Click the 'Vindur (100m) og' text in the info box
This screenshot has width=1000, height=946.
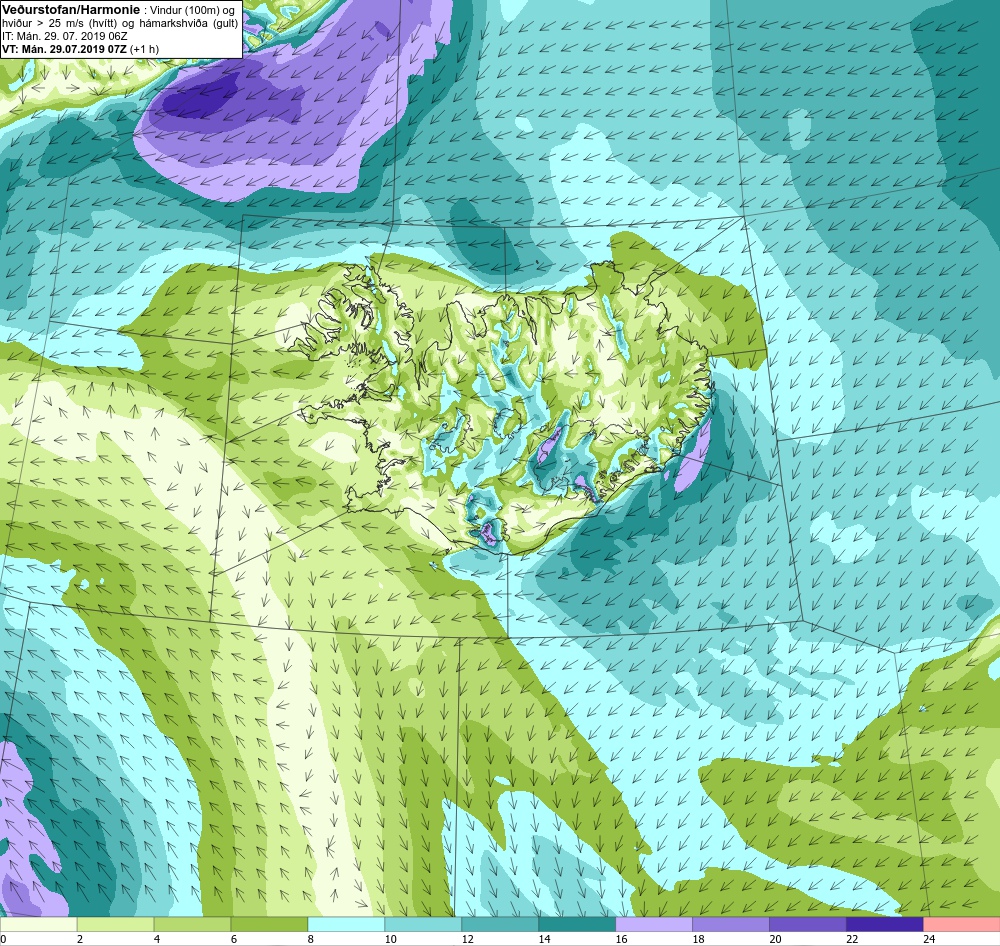(191, 10)
